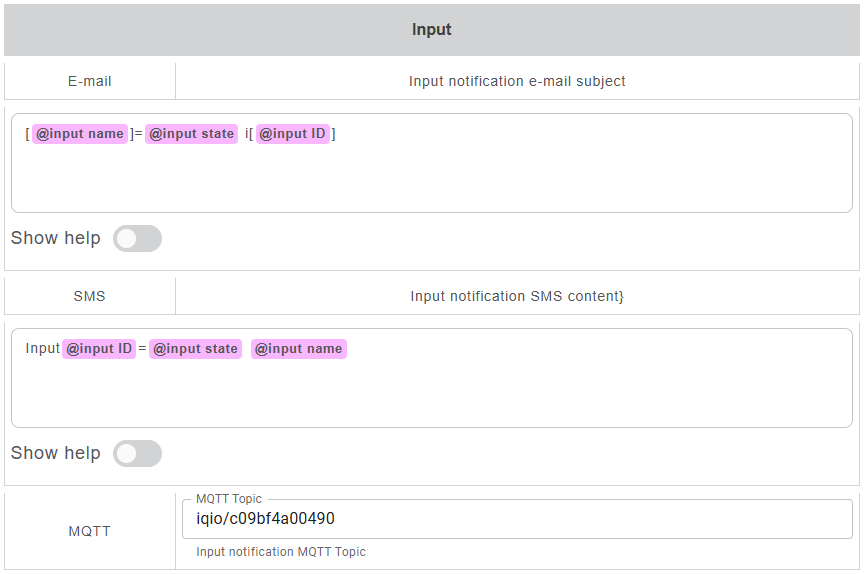Click blank space inside SMS content editor

(x=430, y=395)
